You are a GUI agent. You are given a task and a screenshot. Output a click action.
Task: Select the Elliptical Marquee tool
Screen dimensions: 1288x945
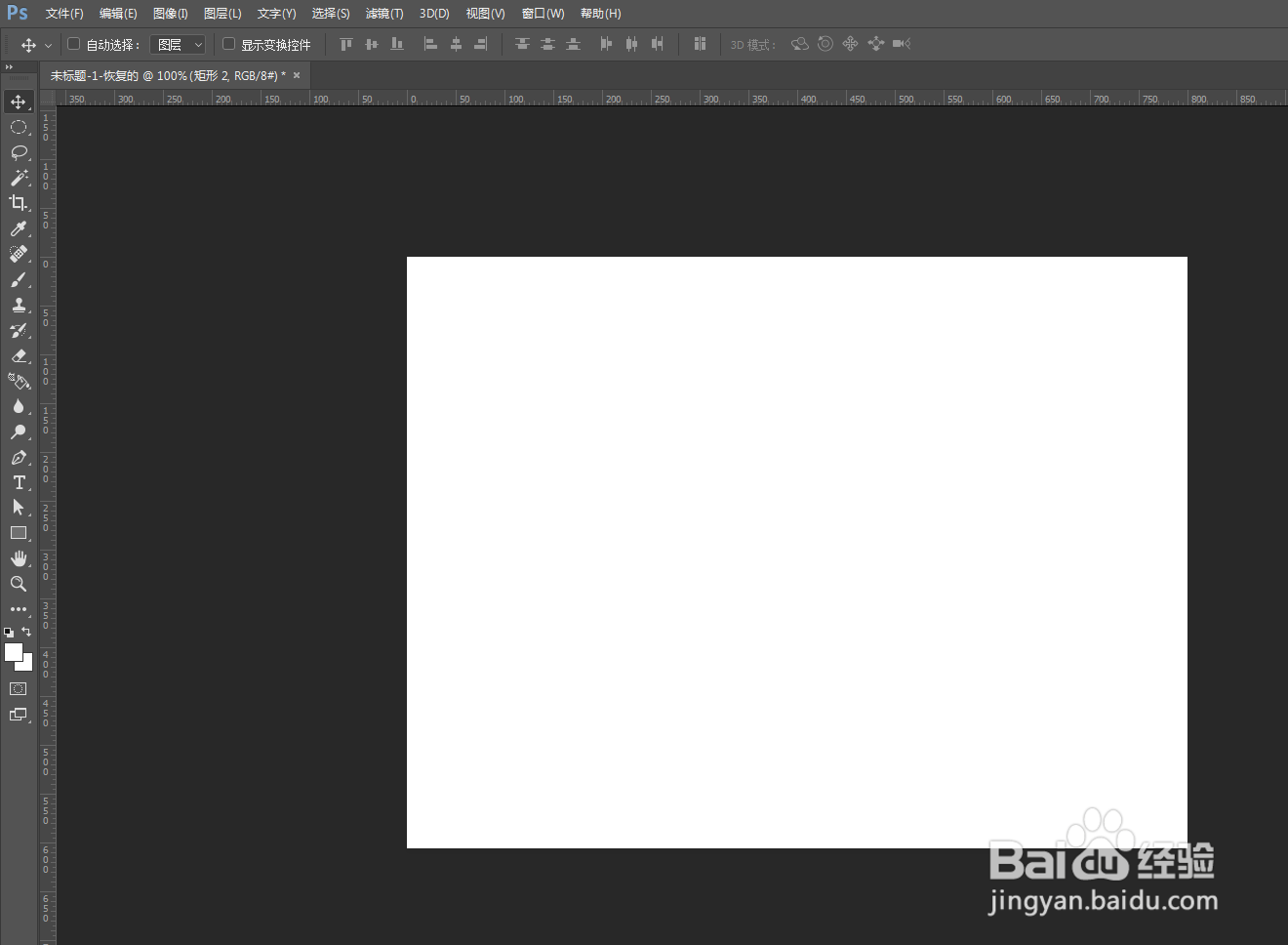click(19, 127)
